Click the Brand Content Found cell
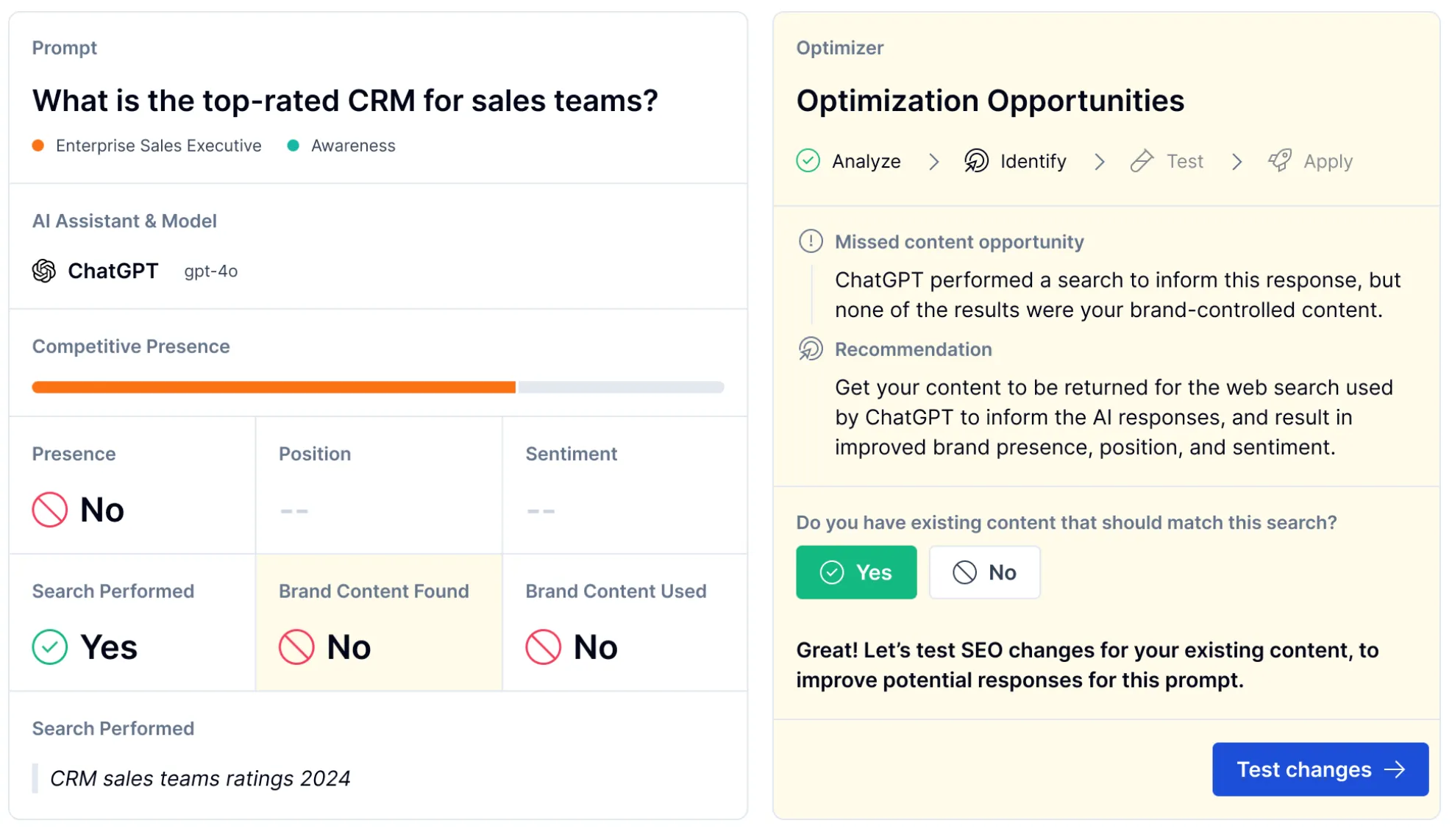 click(x=379, y=622)
